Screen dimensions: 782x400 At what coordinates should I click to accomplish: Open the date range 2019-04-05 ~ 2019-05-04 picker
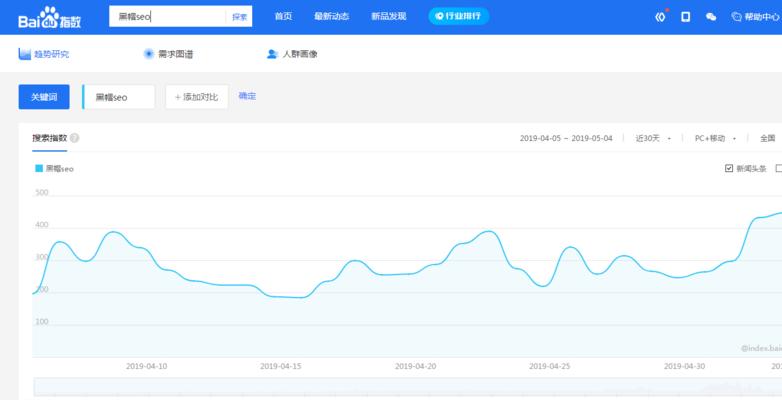click(566, 138)
